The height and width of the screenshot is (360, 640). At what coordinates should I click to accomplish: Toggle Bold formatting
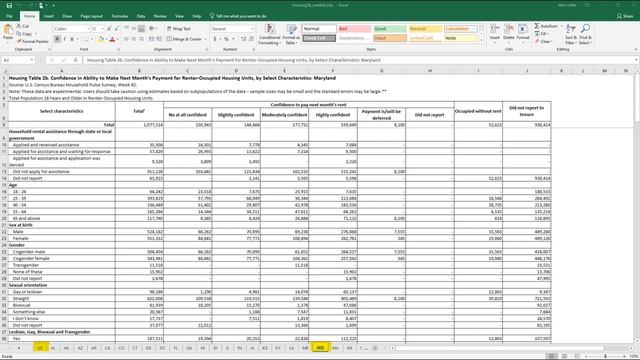[x=57, y=39]
